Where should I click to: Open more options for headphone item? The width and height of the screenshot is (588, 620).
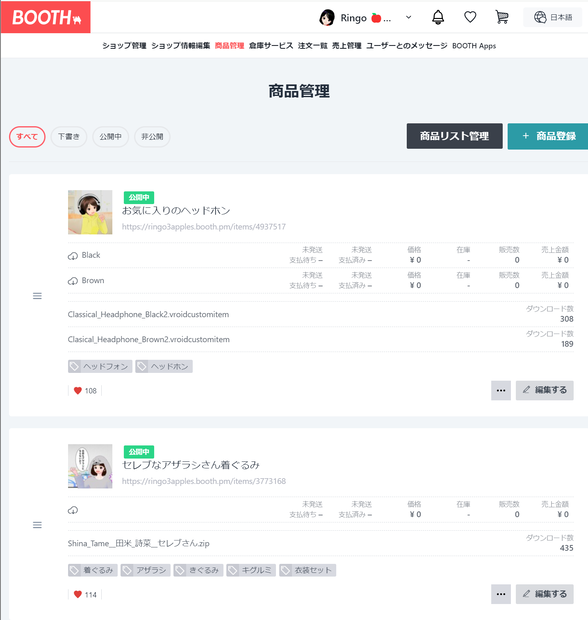(x=501, y=391)
